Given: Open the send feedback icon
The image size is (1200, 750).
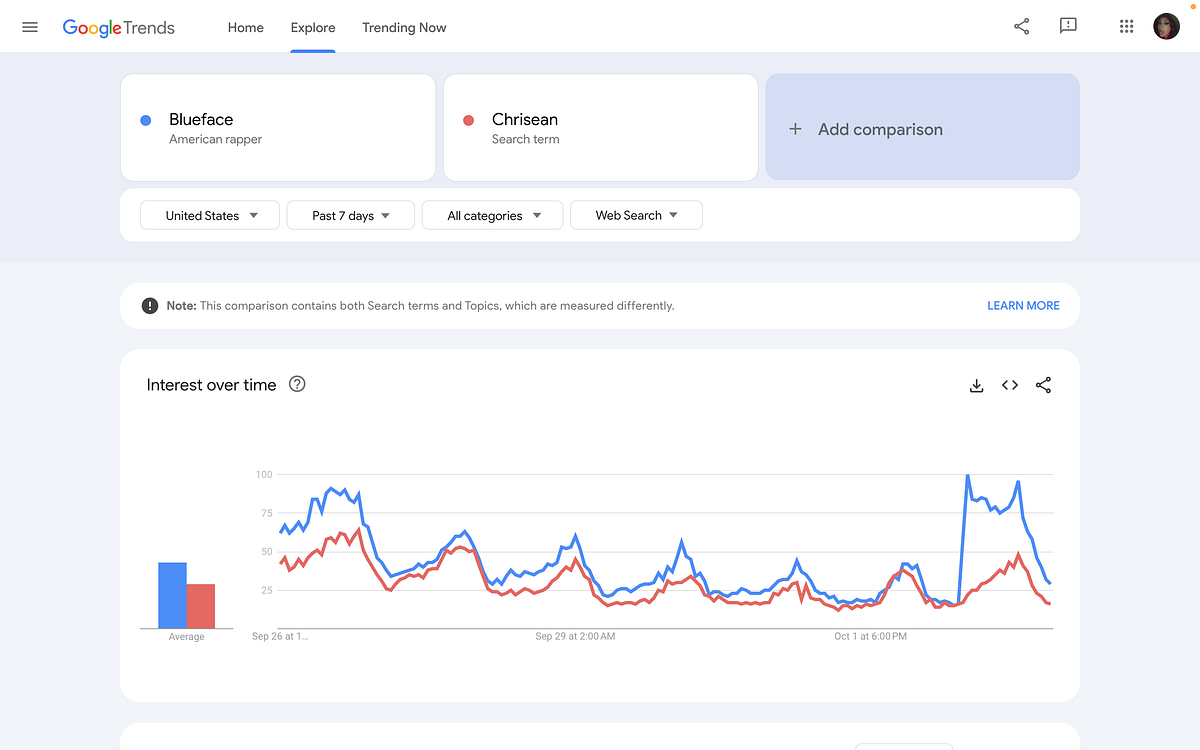Looking at the screenshot, I should tap(1068, 27).
